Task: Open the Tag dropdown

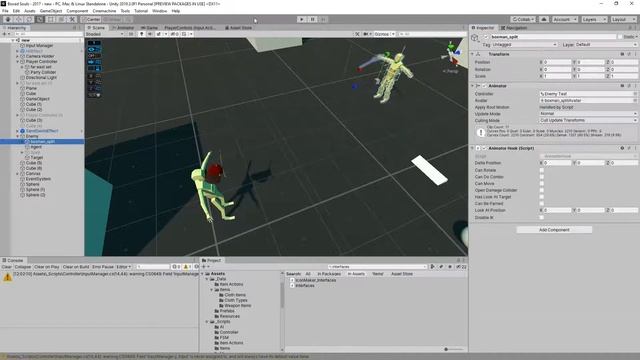Action: pos(524,44)
